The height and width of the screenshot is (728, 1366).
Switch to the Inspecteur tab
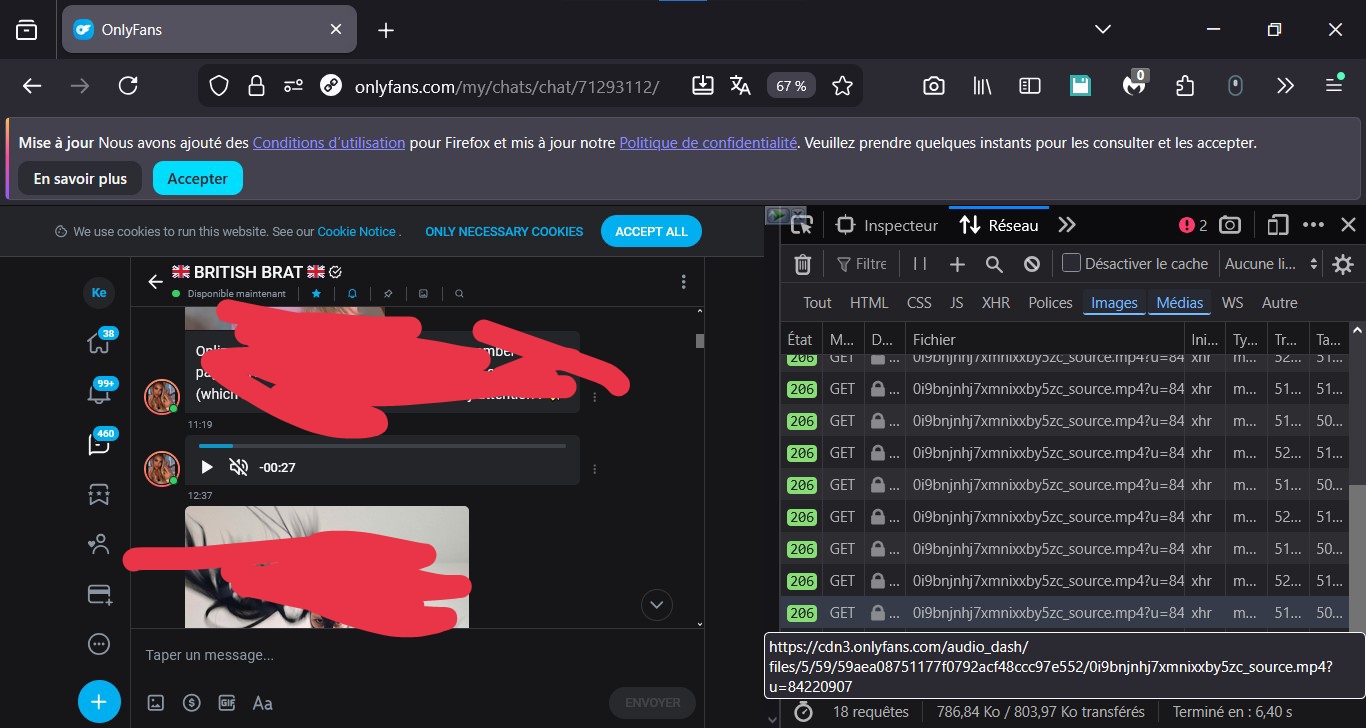888,225
